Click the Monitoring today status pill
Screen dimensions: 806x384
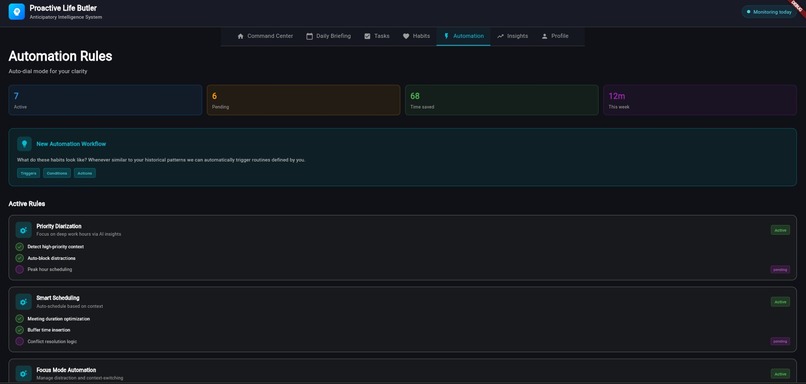(769, 12)
